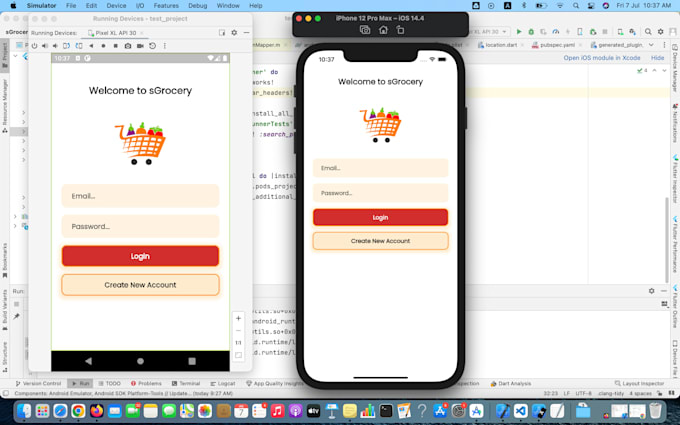Open the Version Control tool window
680x425 pixels.
(38, 383)
